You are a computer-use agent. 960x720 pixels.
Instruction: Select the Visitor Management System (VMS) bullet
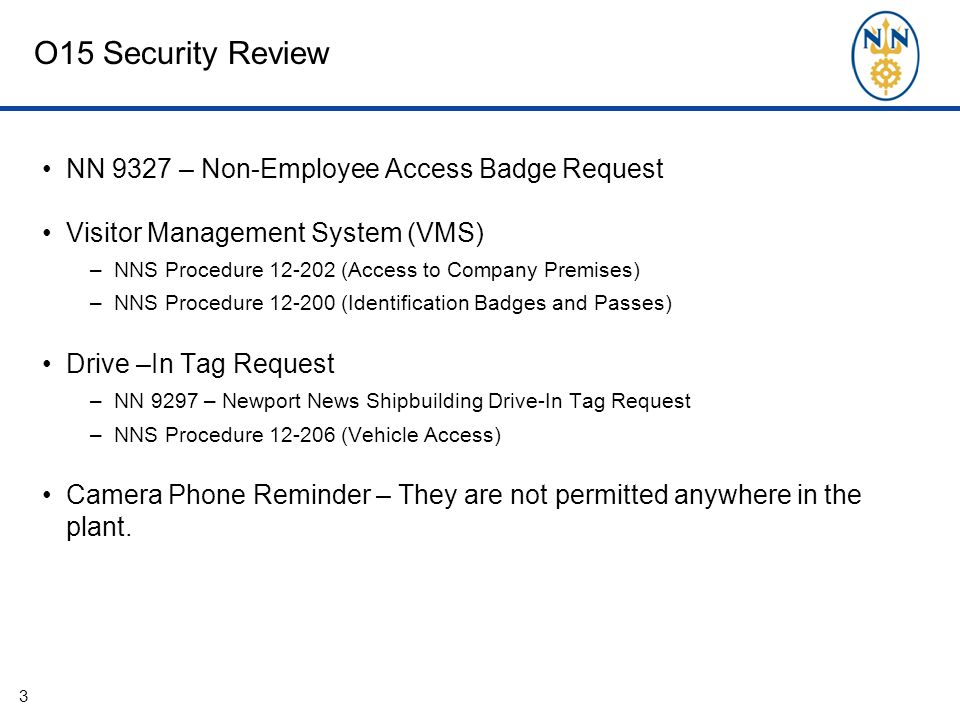(275, 233)
